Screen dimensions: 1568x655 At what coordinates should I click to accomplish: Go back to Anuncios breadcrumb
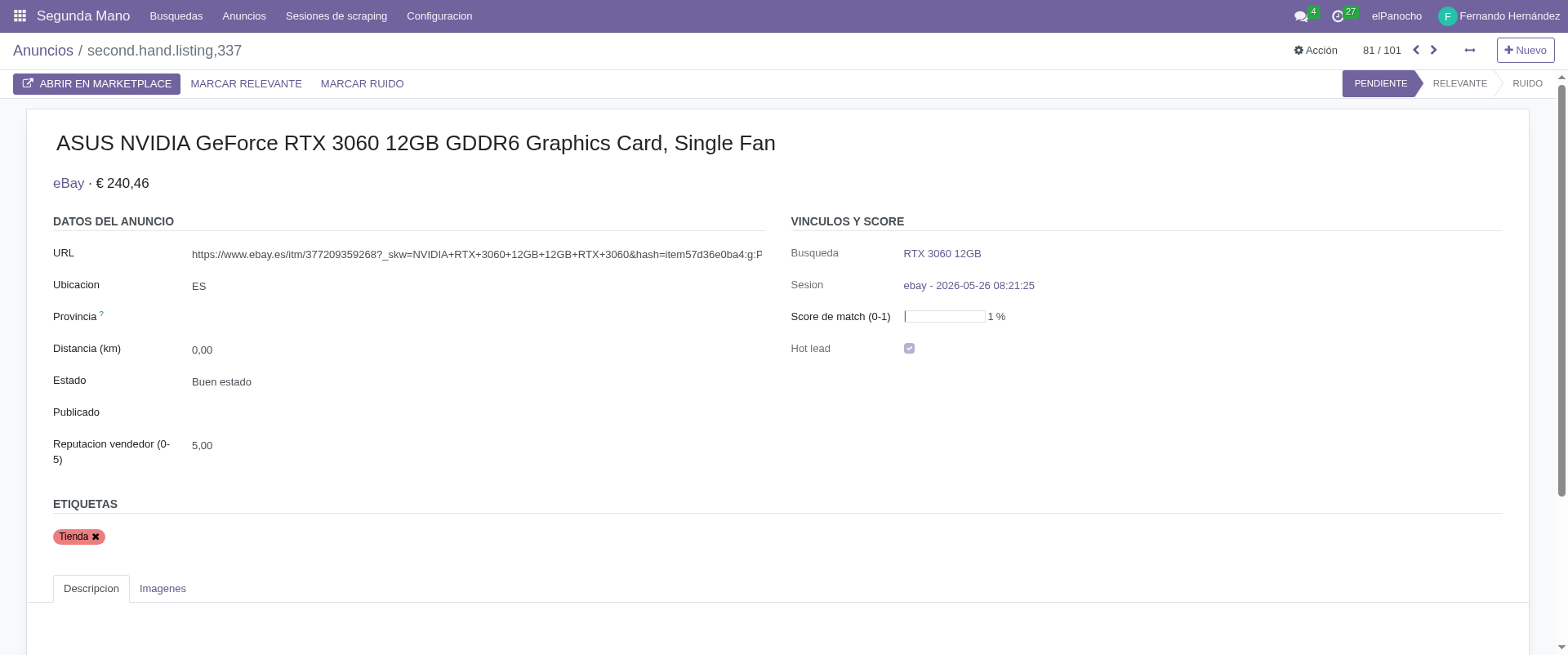click(43, 51)
